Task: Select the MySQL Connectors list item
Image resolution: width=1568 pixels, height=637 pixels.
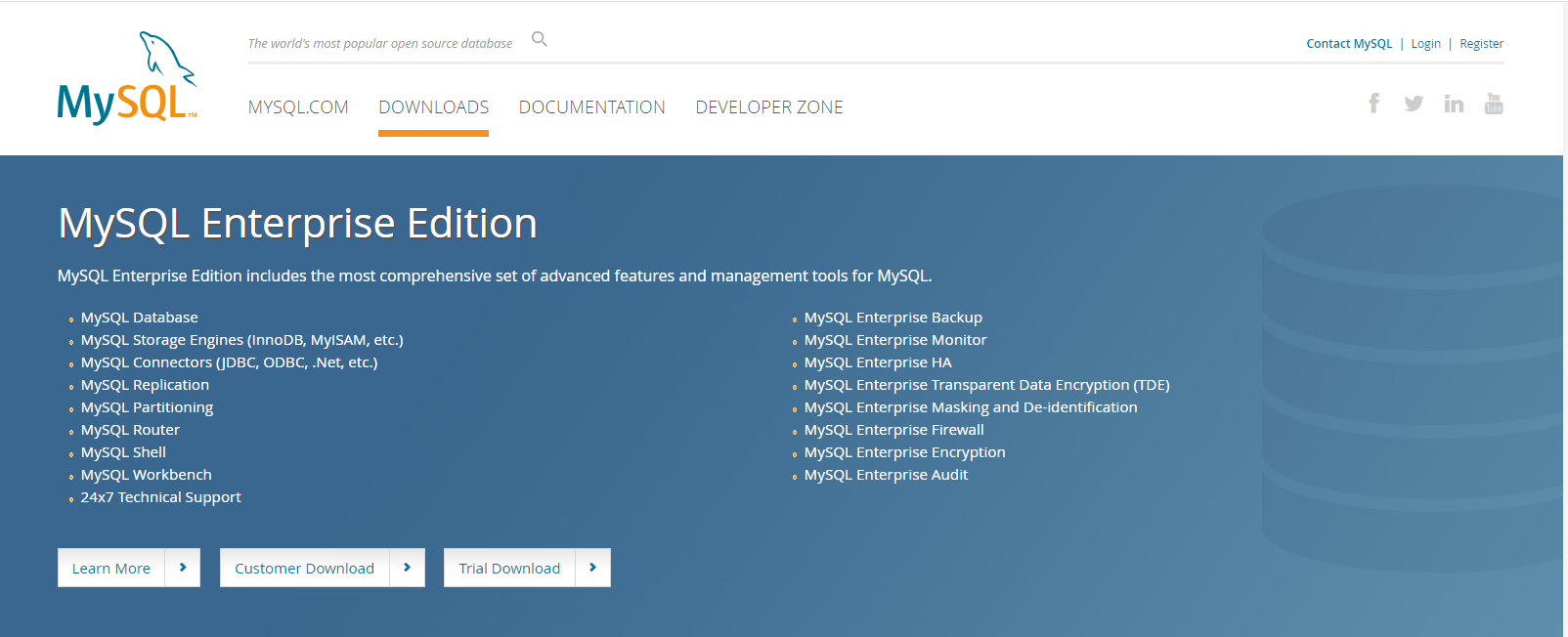Action: [230, 362]
